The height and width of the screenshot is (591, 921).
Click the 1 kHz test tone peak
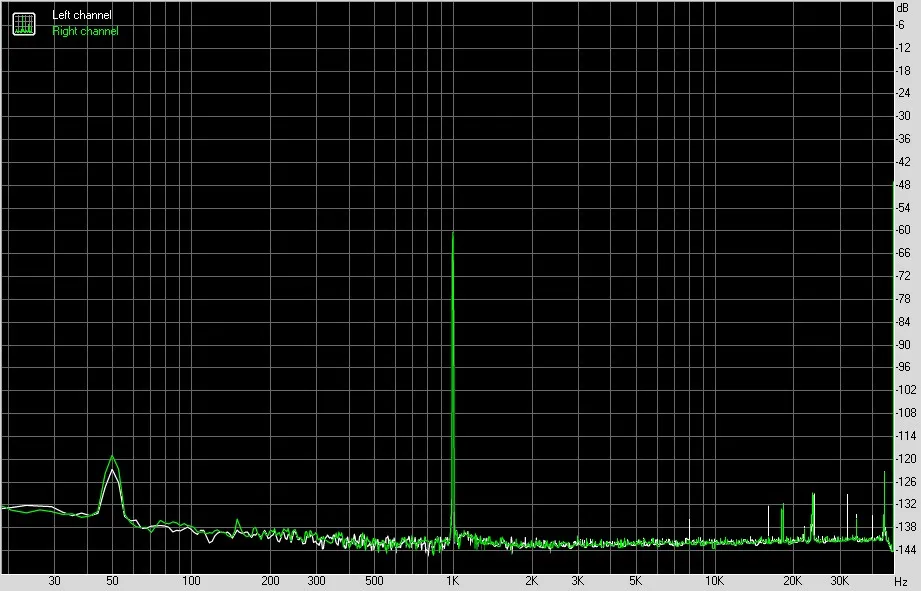(x=452, y=234)
